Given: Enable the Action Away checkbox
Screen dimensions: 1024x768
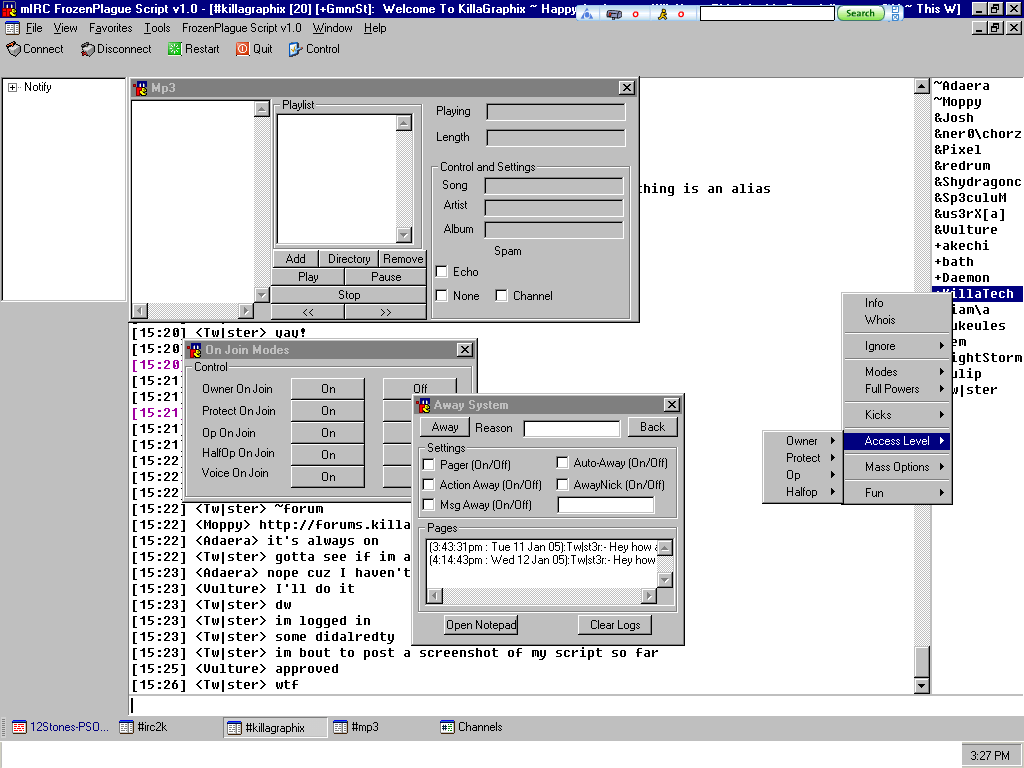Looking at the screenshot, I should 429,485.
